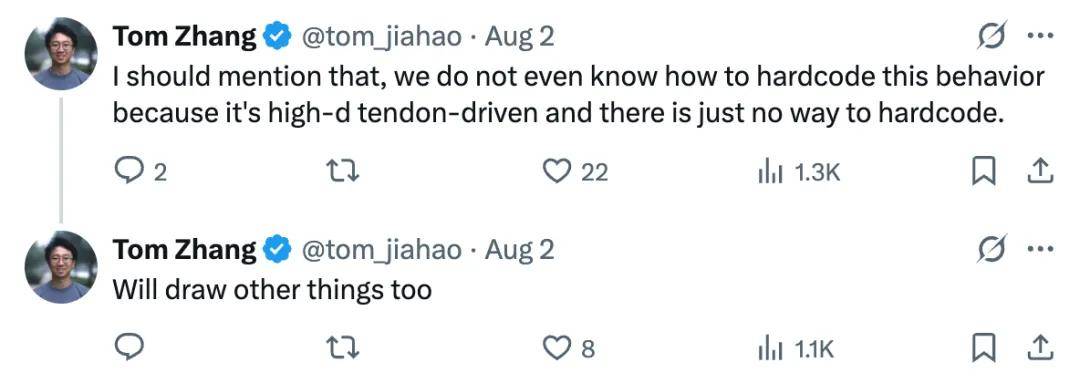
Task: Open first tweet's Aug 2 timestamp
Action: [519, 37]
